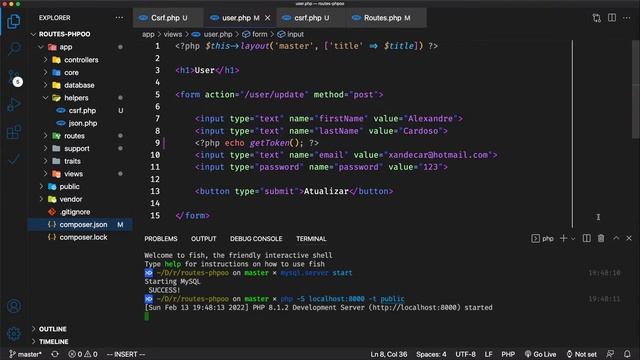Split the terminal panel

point(587,238)
